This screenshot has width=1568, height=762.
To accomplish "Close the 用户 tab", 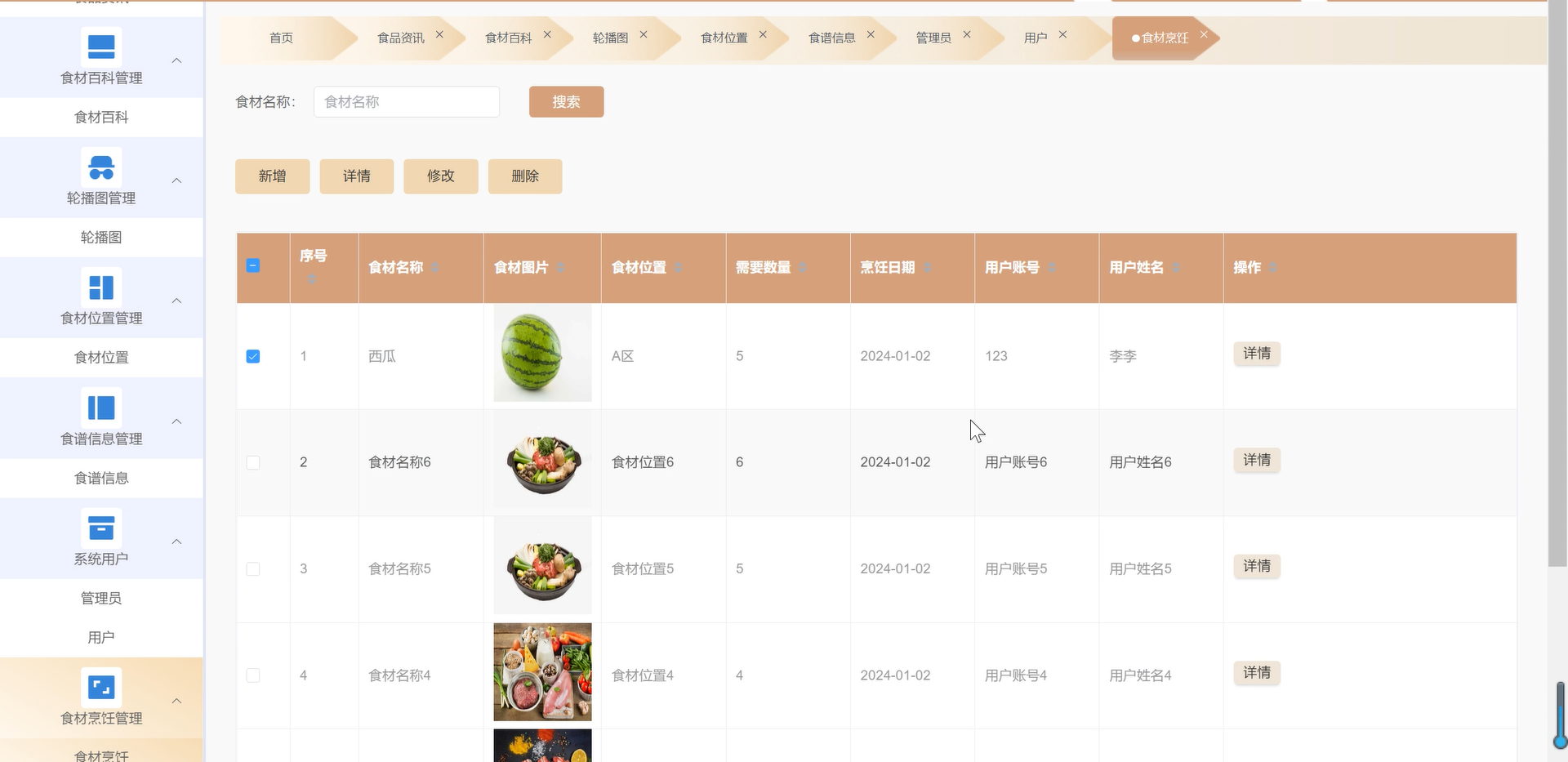I will click(x=1062, y=34).
